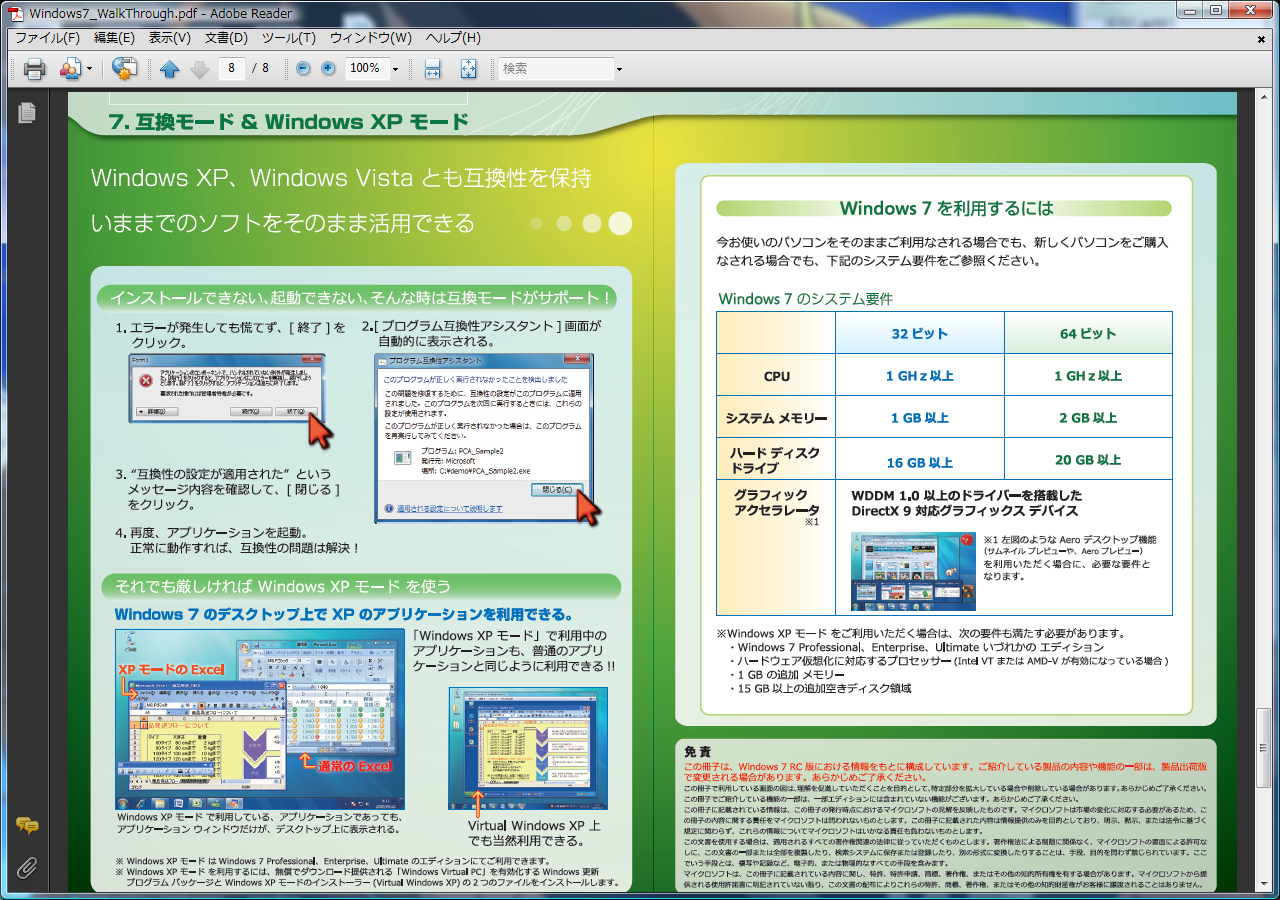The height and width of the screenshot is (900, 1280).
Task: Click the Windows 7 を利用するには heading
Action: click(x=946, y=208)
